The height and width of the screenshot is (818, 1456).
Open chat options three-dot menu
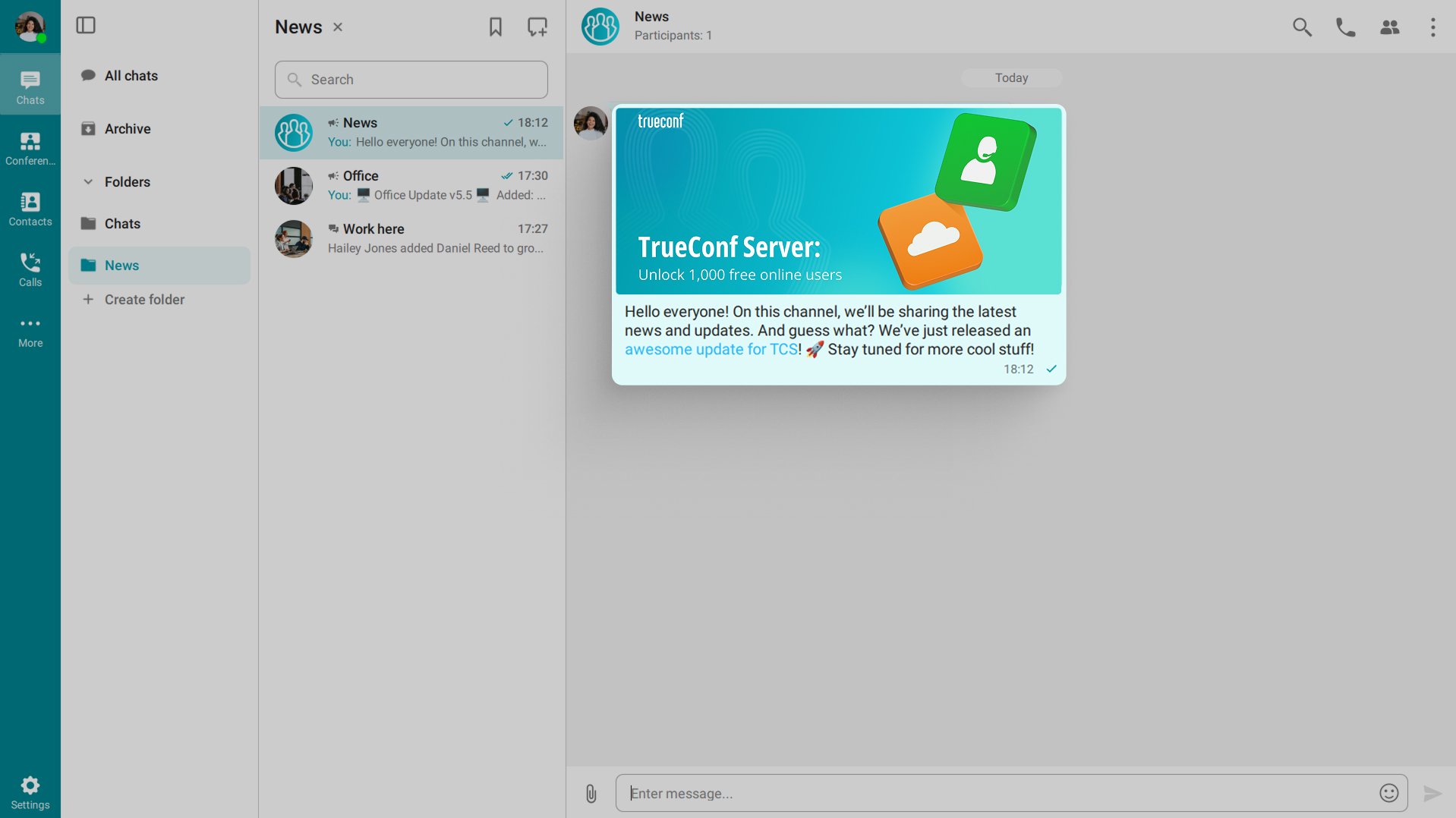click(x=1433, y=27)
